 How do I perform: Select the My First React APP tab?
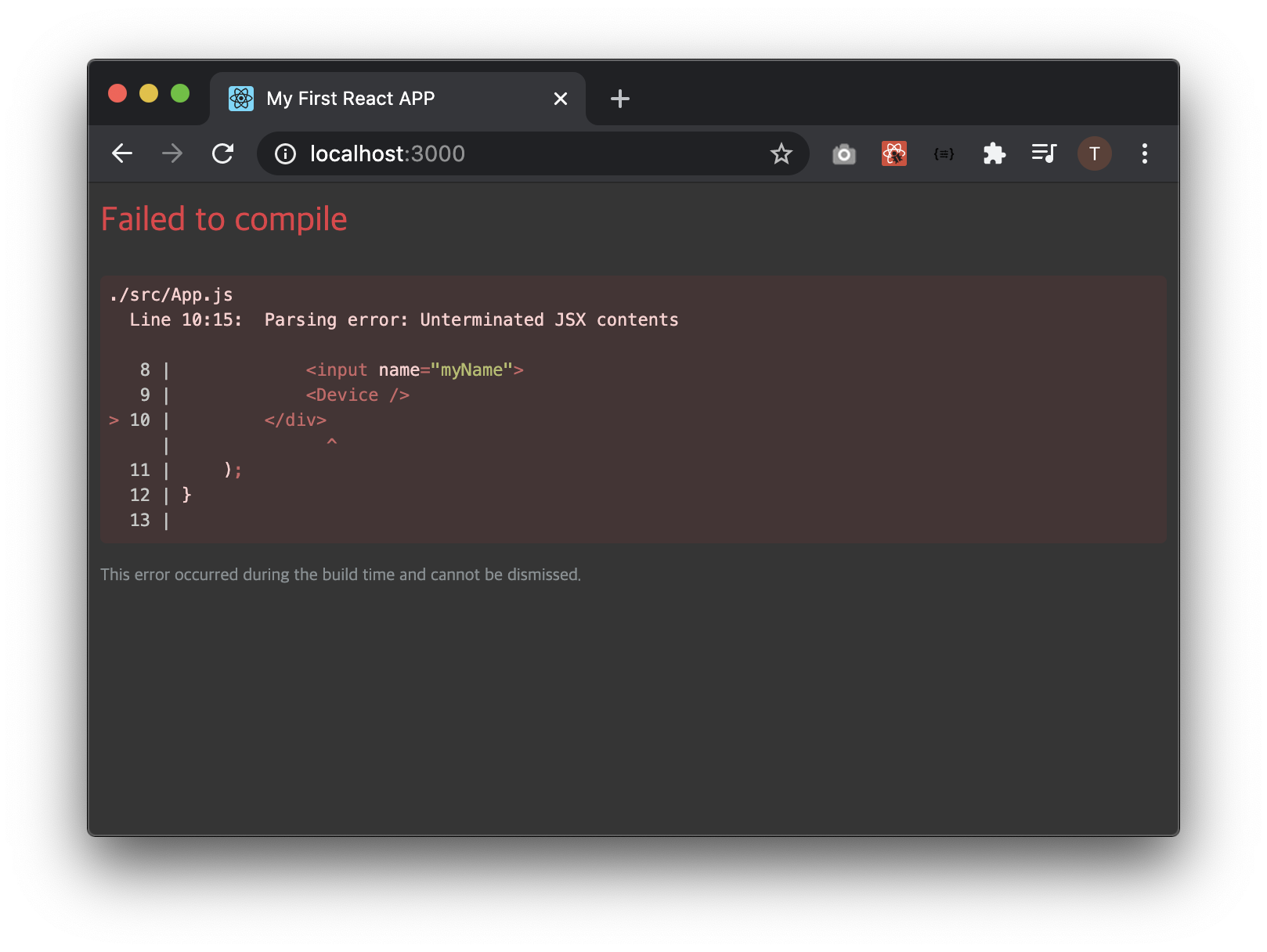[x=398, y=99]
